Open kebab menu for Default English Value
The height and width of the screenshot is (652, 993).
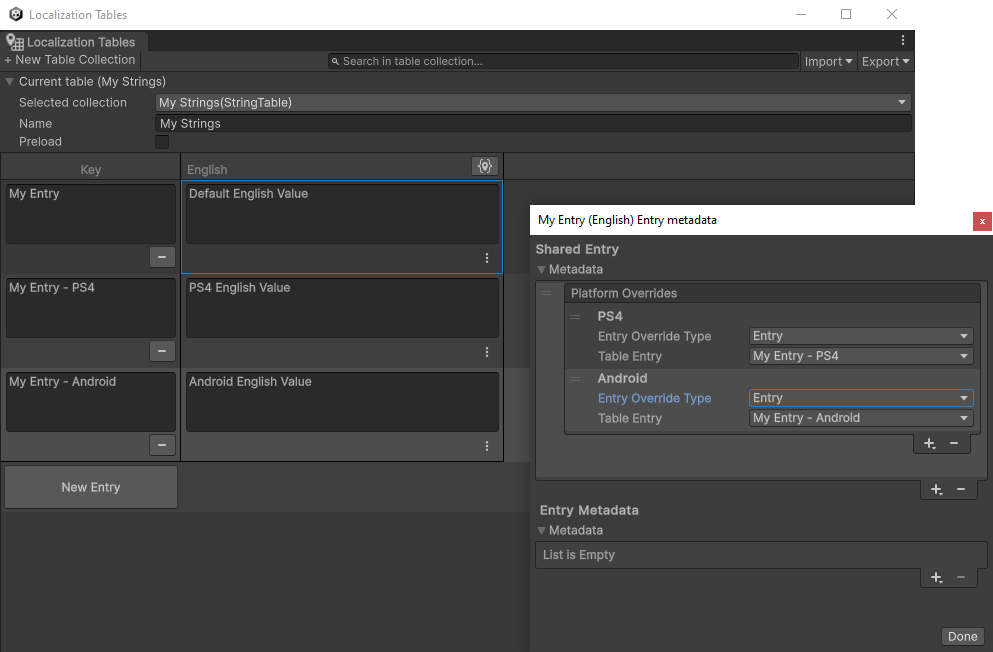point(486,258)
